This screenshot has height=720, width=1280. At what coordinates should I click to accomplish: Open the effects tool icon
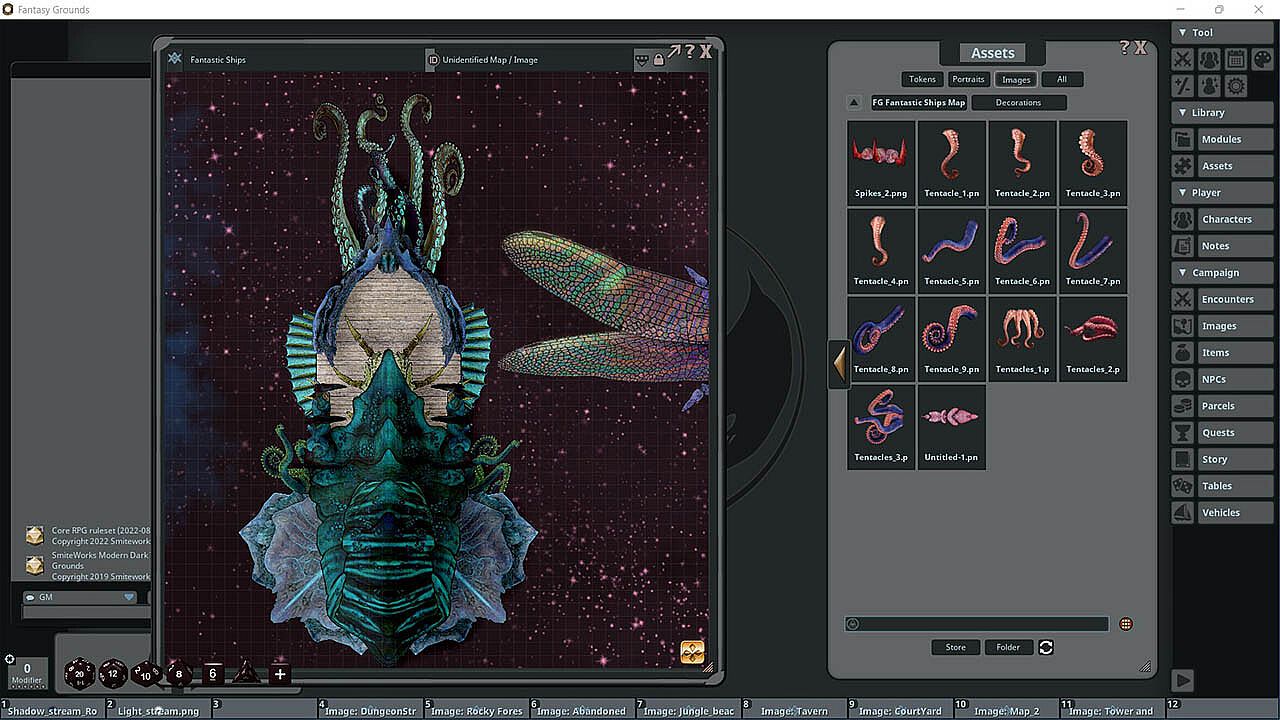pos(1209,86)
